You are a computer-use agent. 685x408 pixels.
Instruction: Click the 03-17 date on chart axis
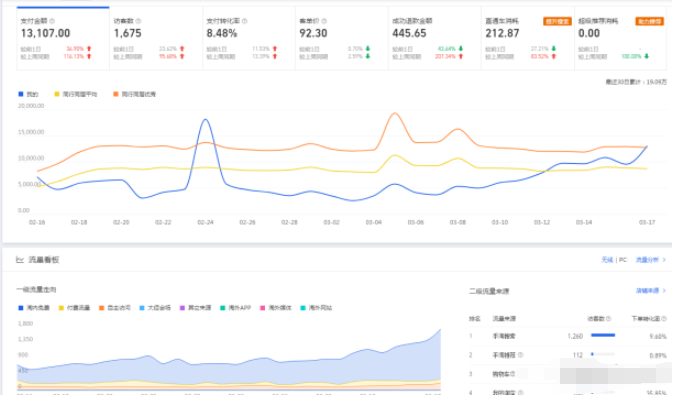647,222
